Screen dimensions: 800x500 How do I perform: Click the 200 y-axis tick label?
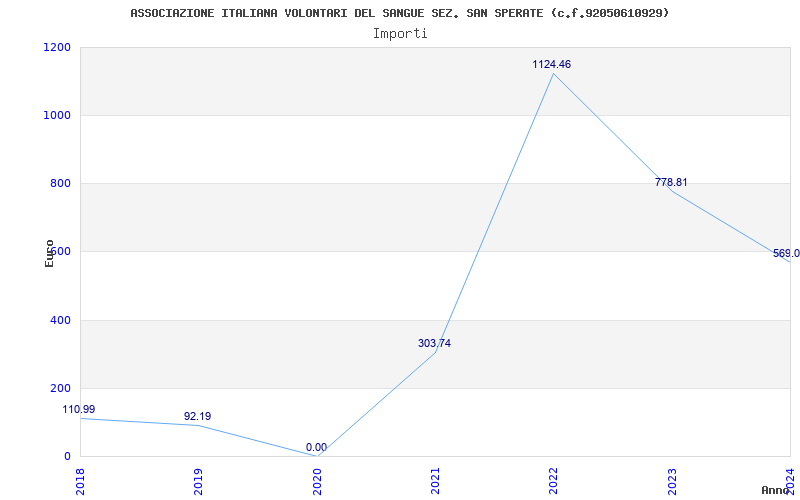[x=60, y=388]
